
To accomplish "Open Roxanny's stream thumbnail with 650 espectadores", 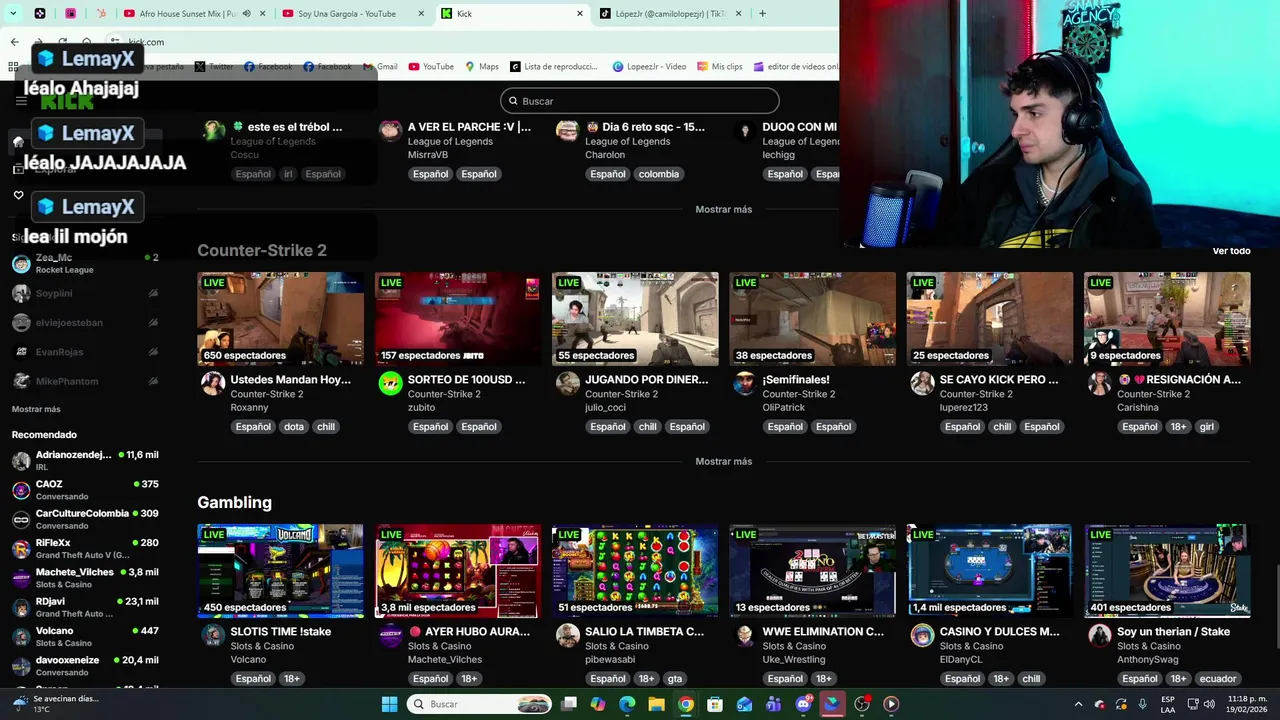I will 280,319.
